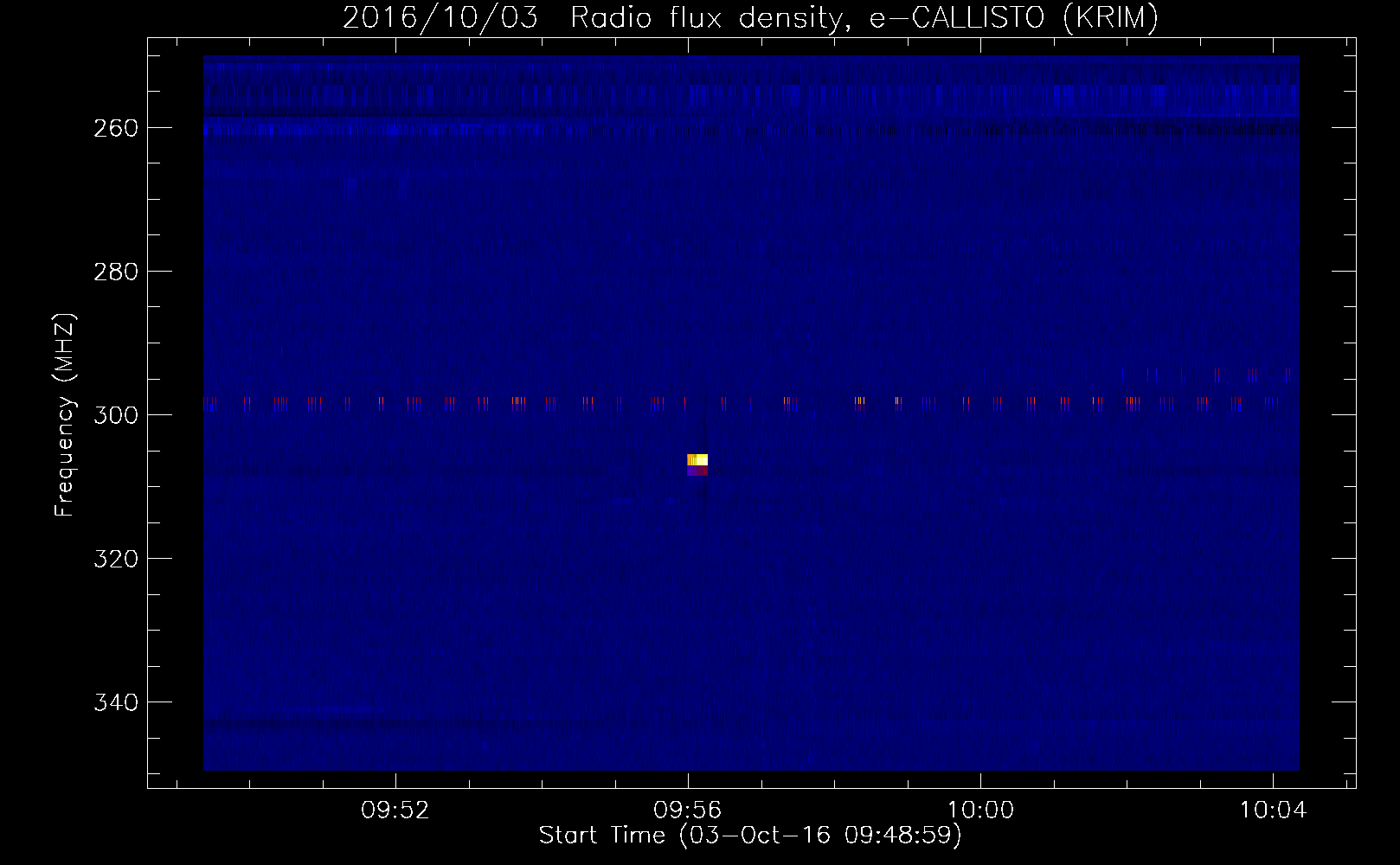This screenshot has height=865, width=1400.
Task: Select the 260 frequency tick label
Action: [x=115, y=128]
